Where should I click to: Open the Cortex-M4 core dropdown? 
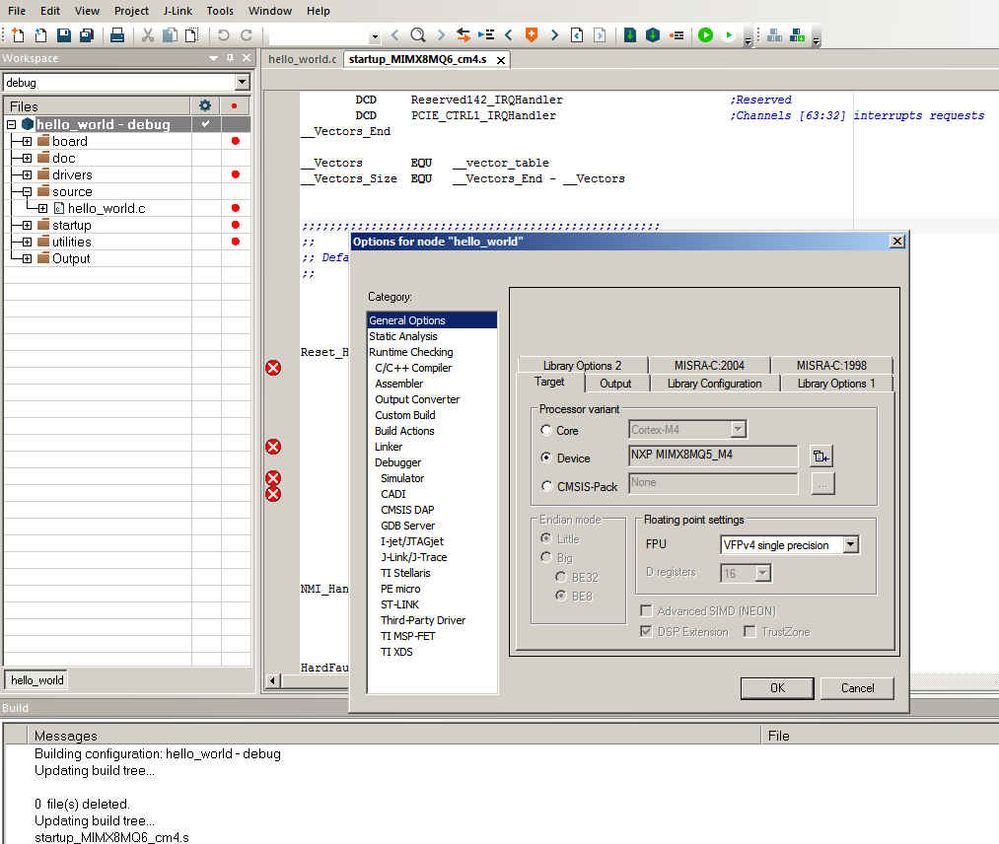[738, 429]
